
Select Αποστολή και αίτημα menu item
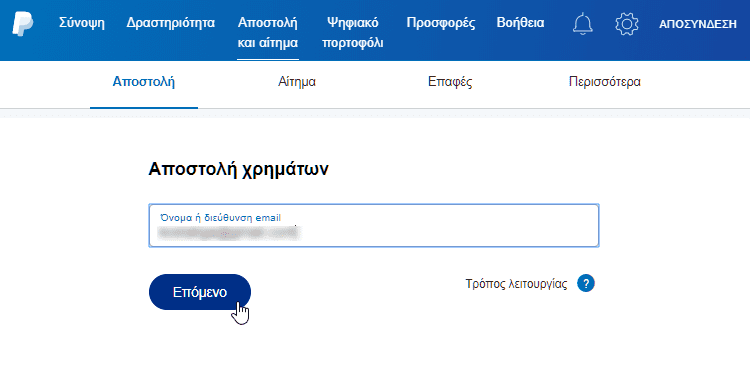[268, 33]
